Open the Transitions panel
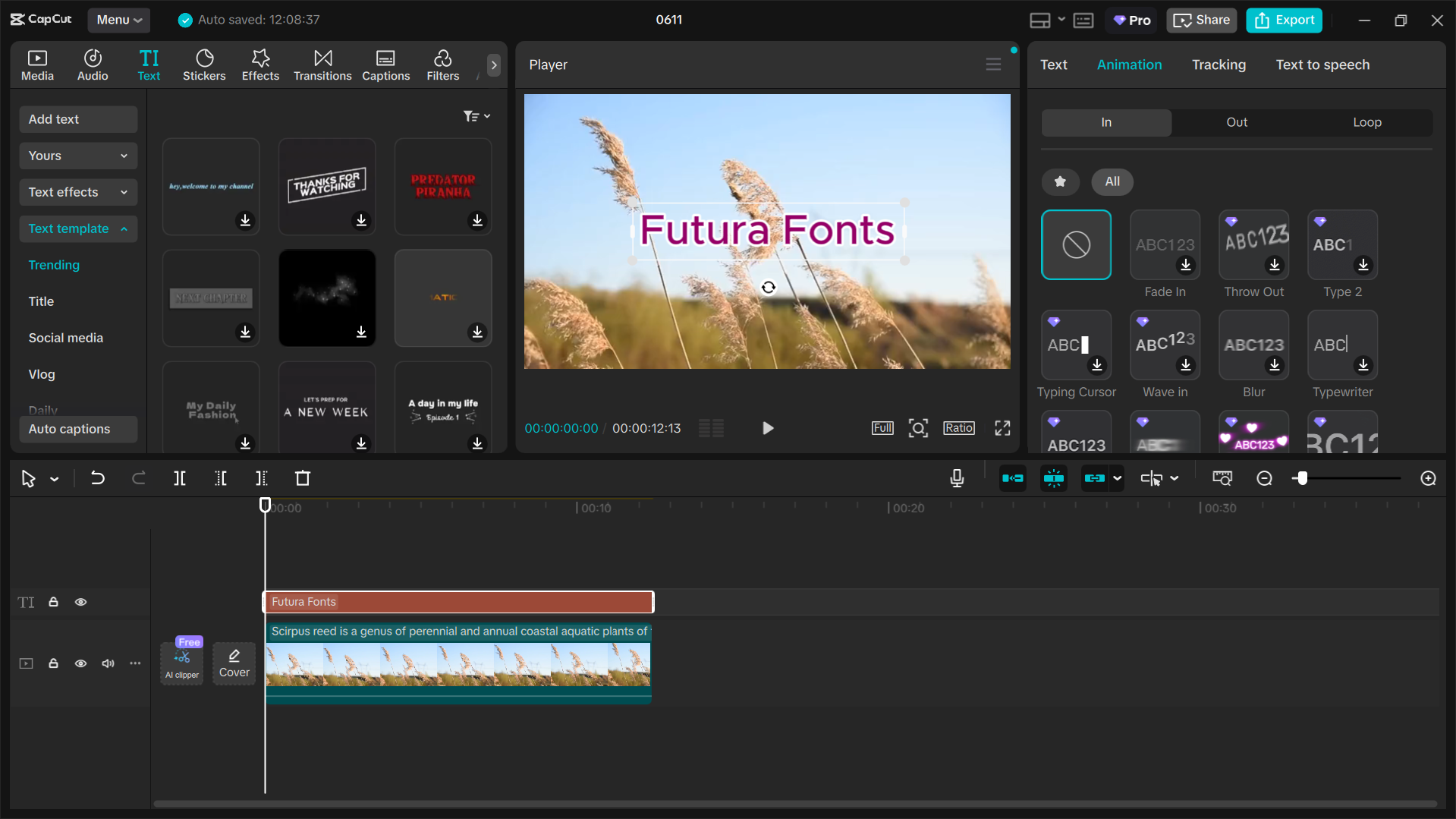This screenshot has width=1456, height=819. (x=322, y=65)
